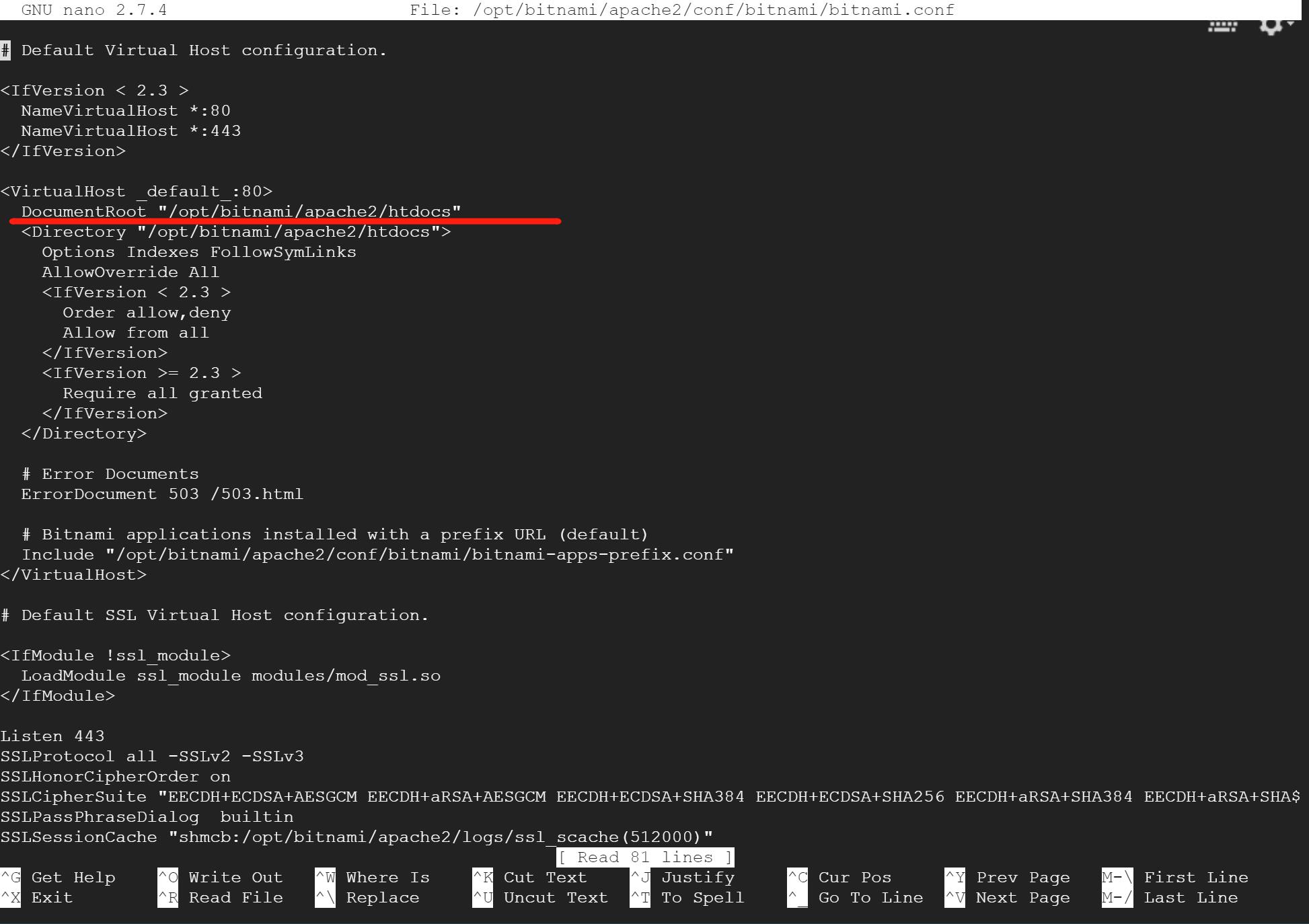Click the underlined DocumentRoot line
The height and width of the screenshot is (924, 1309).
coord(241,211)
